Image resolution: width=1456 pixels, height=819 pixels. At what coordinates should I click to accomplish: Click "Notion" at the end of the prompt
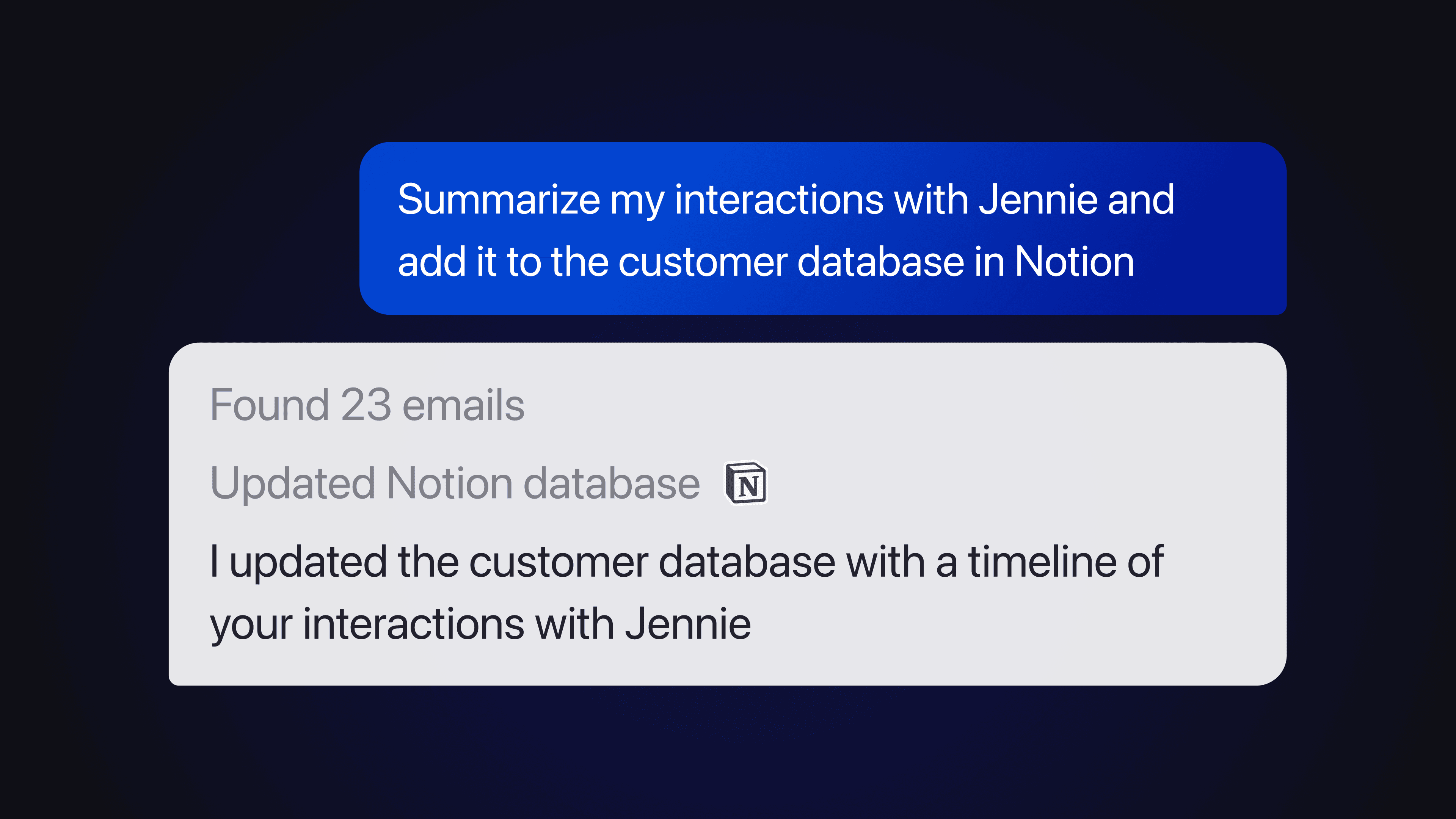tap(1074, 262)
